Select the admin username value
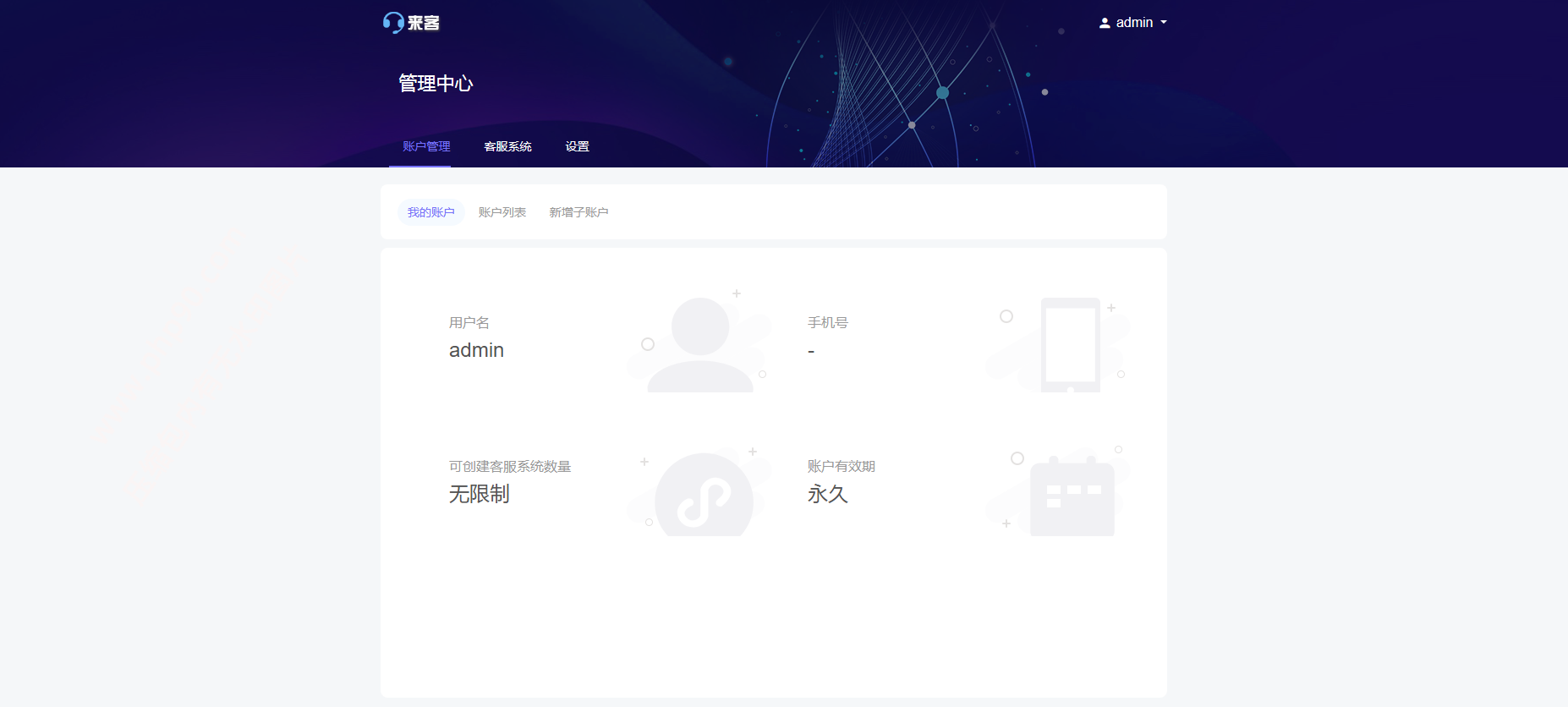 click(x=476, y=350)
